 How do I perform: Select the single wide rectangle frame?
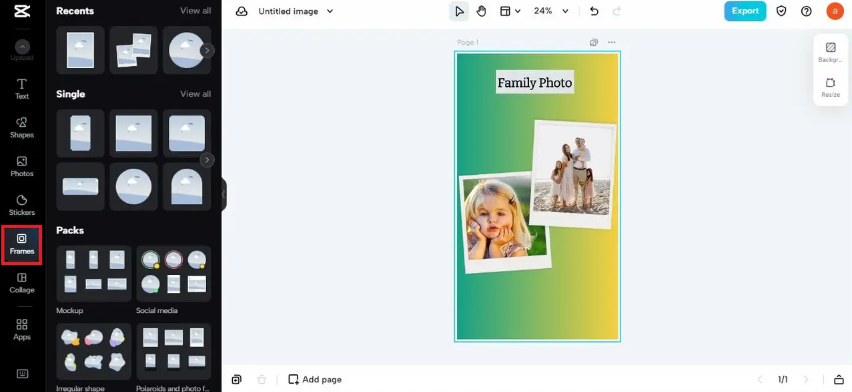pos(80,186)
